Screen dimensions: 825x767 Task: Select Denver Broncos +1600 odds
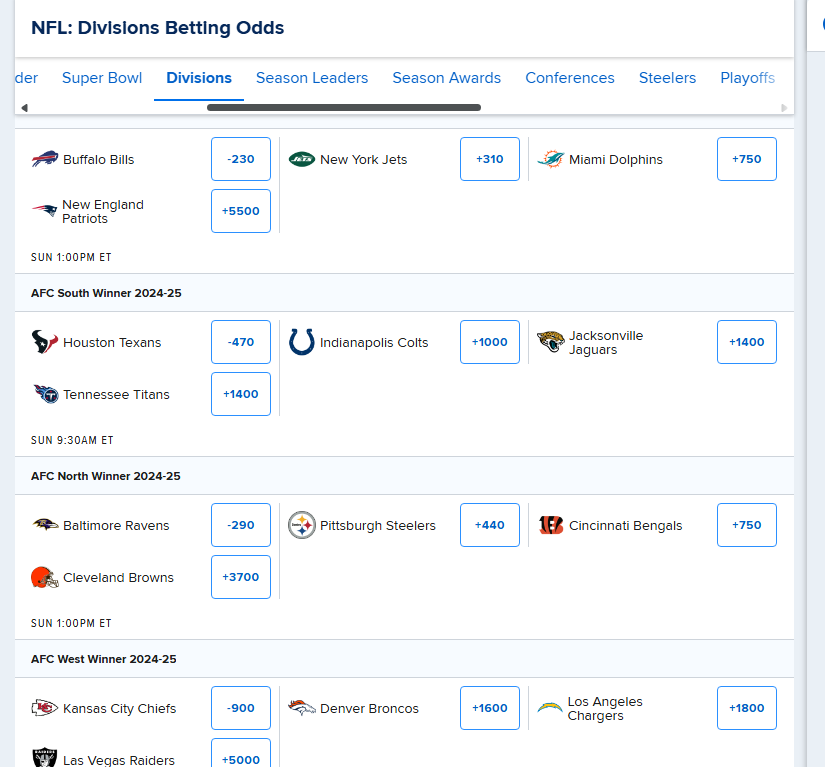490,708
